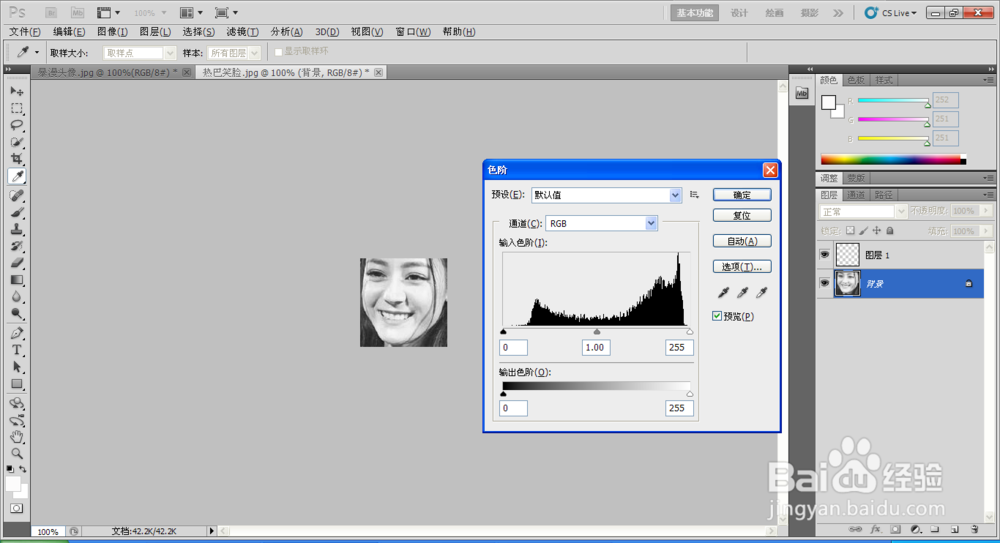
Task: Select the Clone Stamp tool
Action: pyautogui.click(x=17, y=229)
